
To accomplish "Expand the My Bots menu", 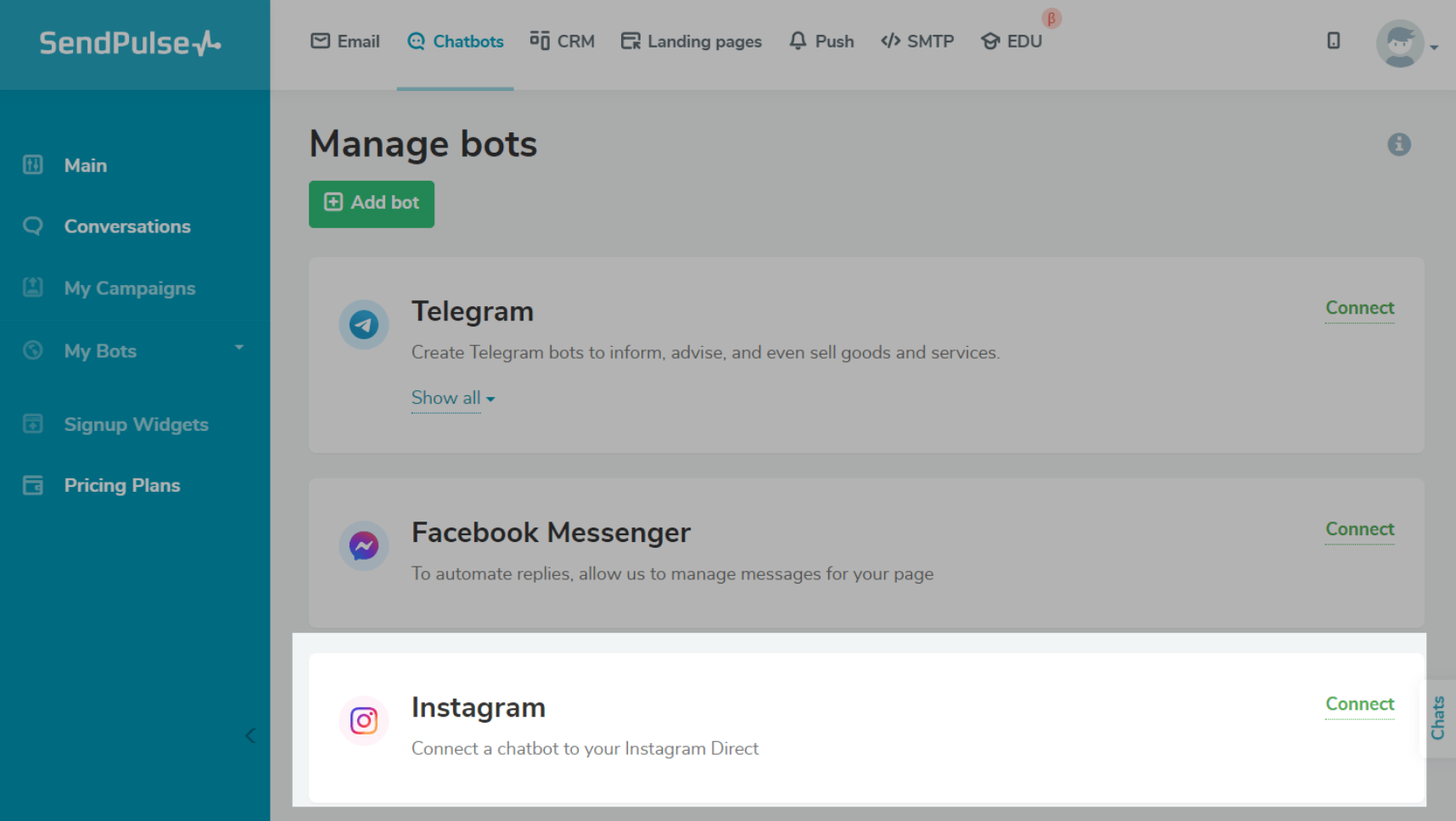I will point(239,348).
